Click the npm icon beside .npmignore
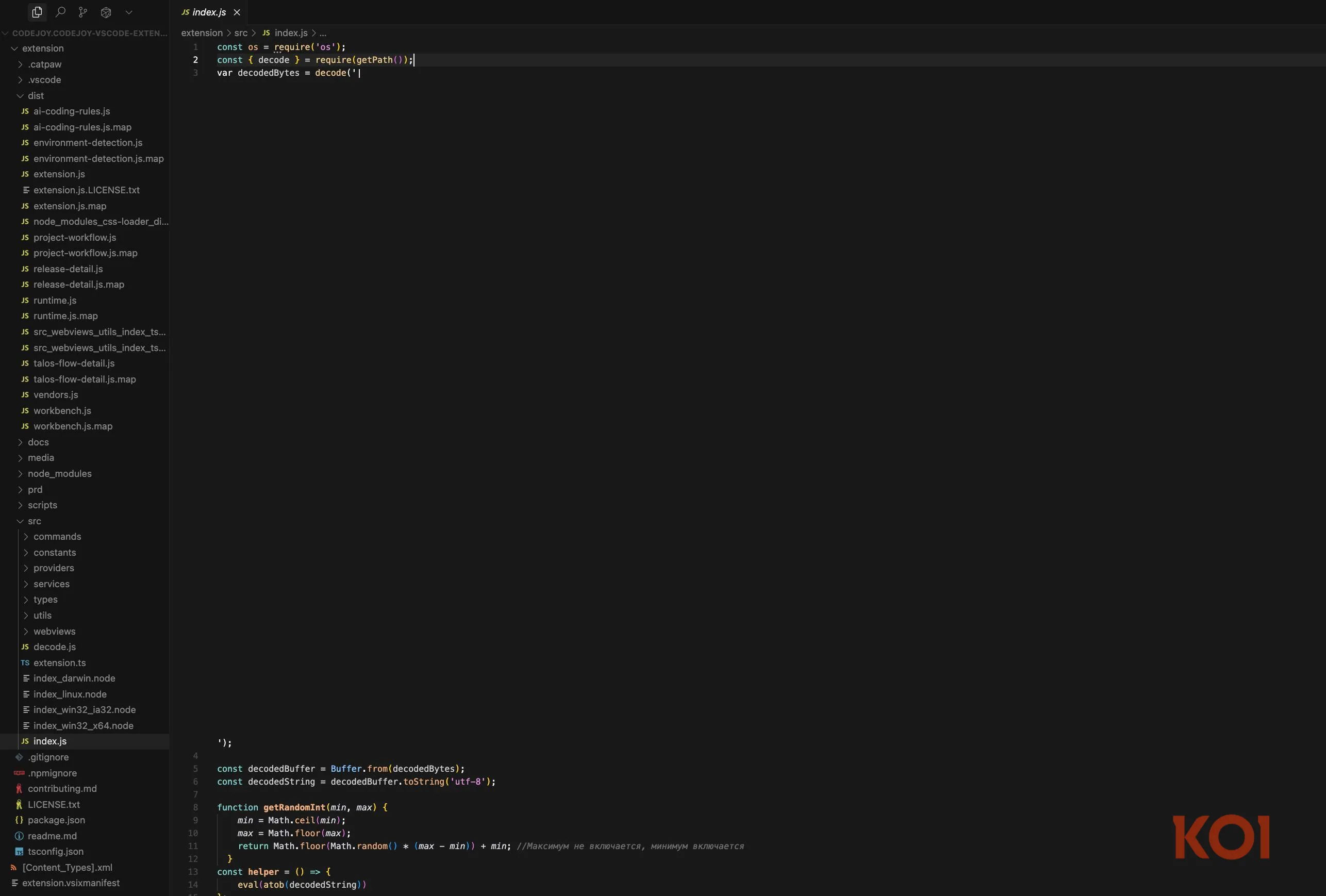 (x=19, y=773)
